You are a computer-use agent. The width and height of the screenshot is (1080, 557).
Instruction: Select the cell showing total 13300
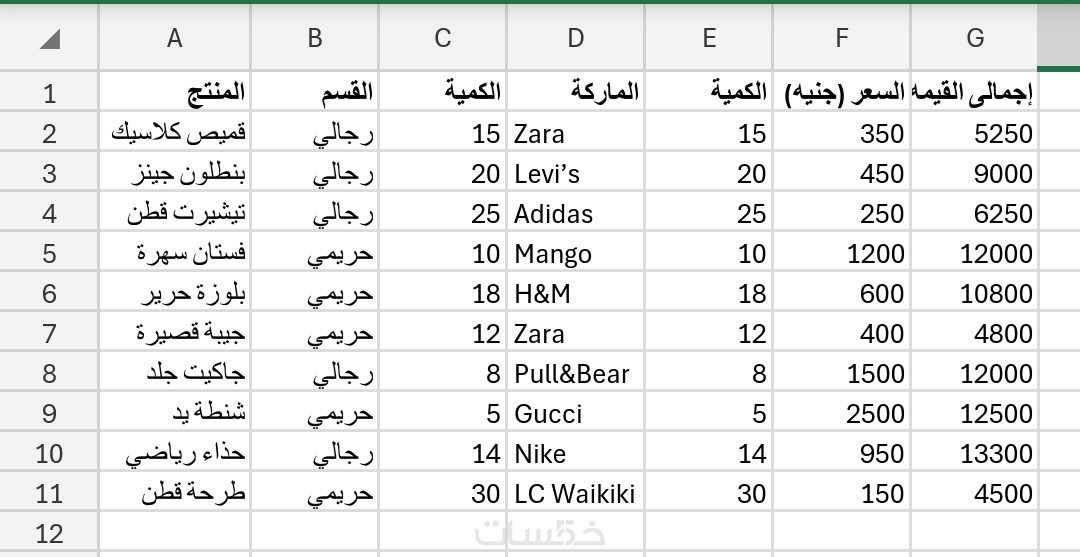coord(975,454)
